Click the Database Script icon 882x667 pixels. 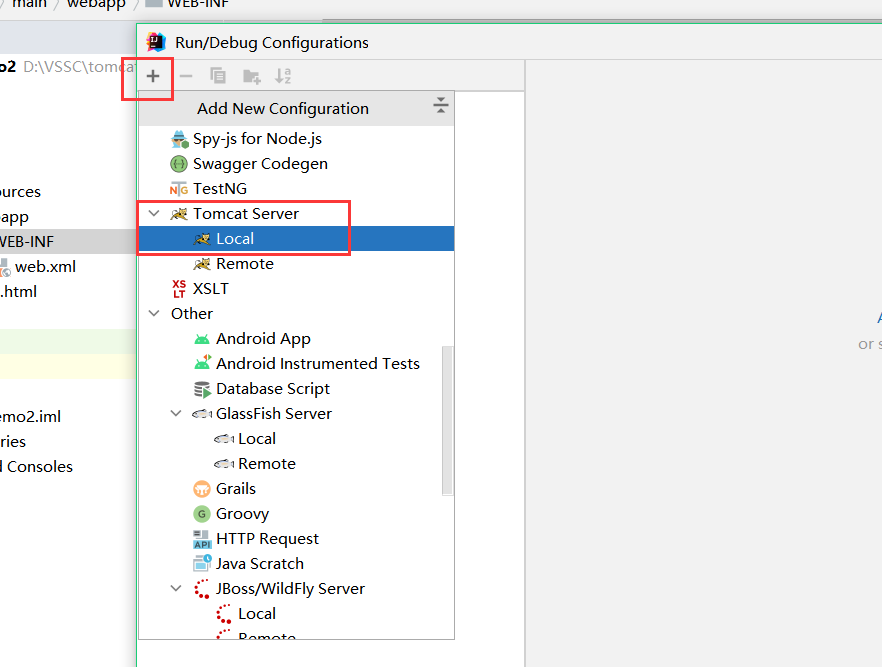(x=202, y=389)
